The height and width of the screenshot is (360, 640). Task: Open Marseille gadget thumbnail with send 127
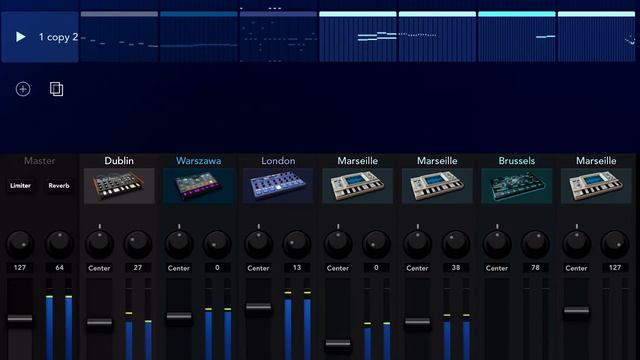click(596, 186)
